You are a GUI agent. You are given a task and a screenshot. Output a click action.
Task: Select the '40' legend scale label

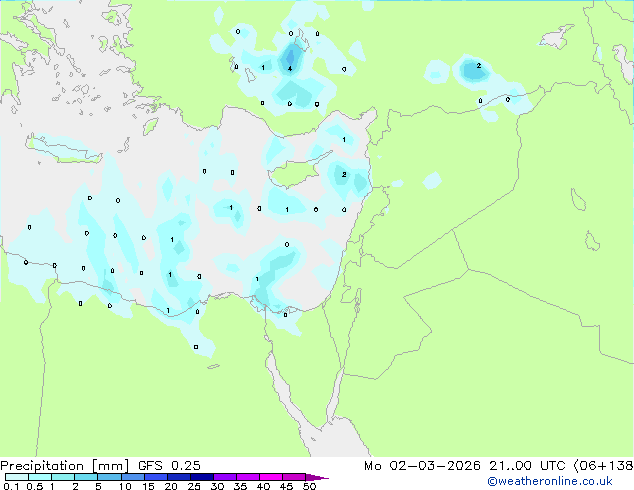tap(263, 486)
